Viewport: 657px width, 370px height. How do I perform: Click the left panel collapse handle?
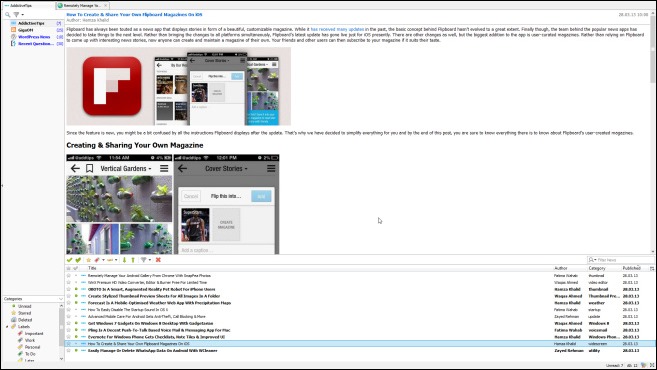coord(1,186)
